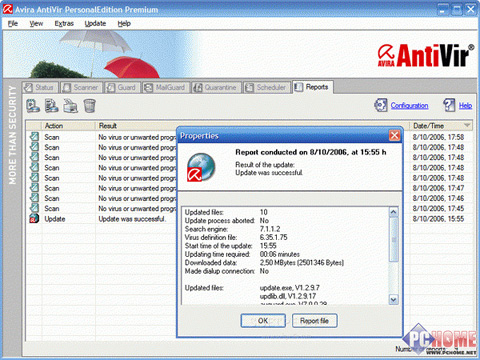Click the Help question mark icon

[x=449, y=105]
